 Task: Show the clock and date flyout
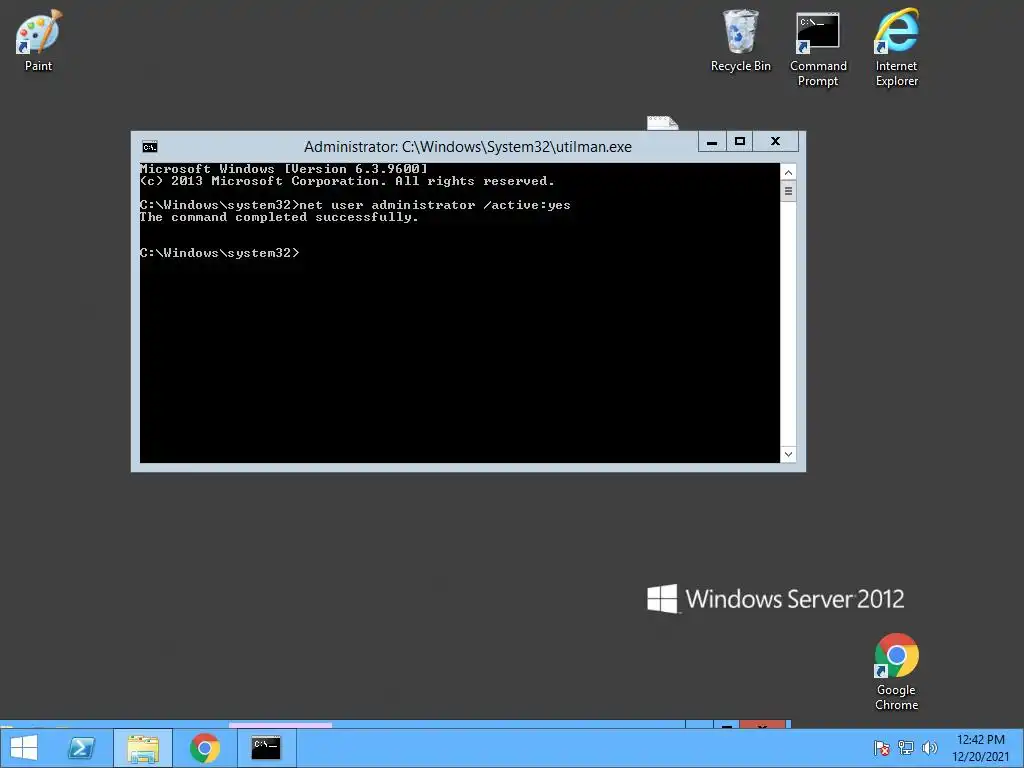(x=980, y=748)
